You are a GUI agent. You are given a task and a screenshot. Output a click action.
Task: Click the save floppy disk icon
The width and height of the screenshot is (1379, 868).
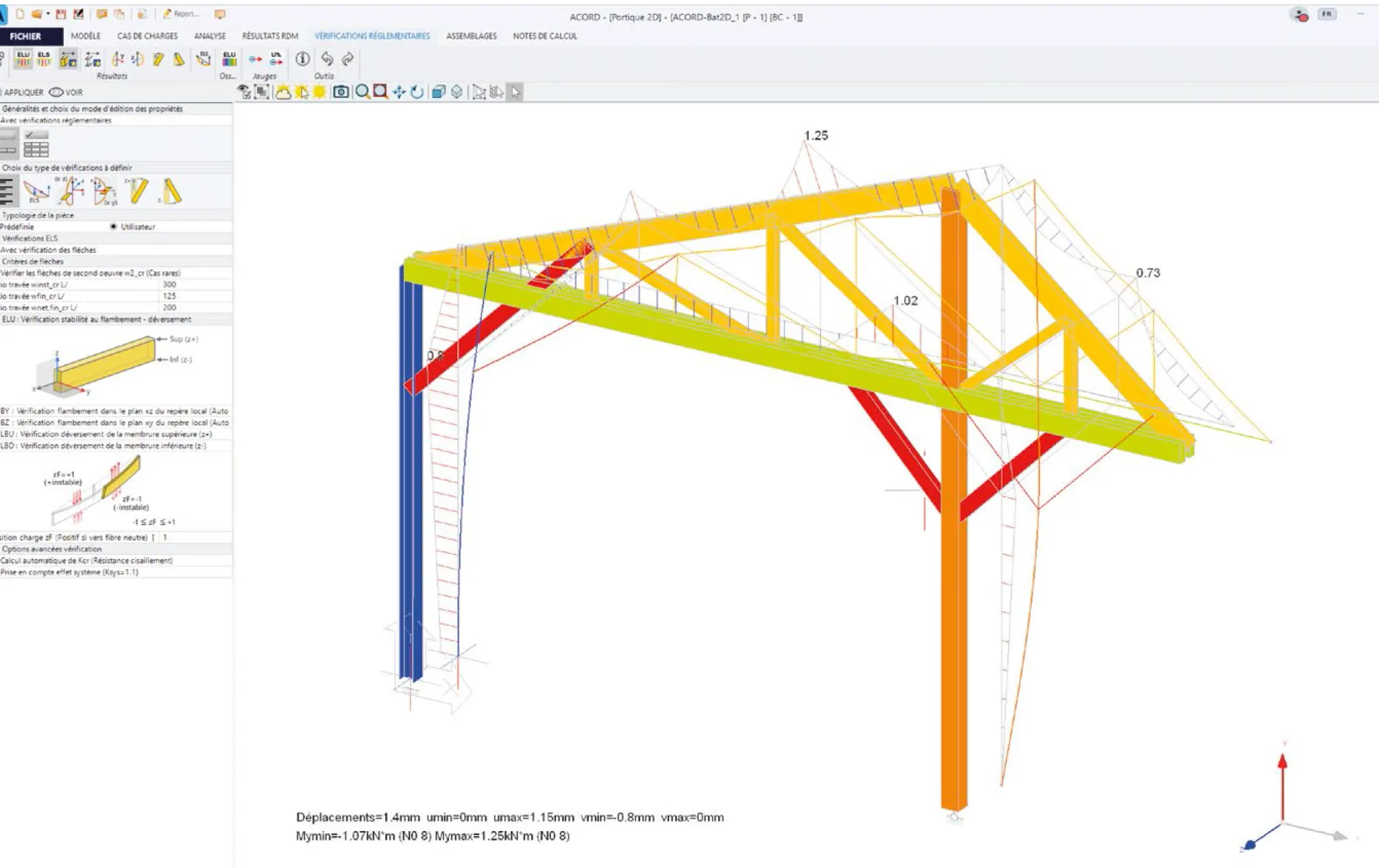[x=61, y=14]
